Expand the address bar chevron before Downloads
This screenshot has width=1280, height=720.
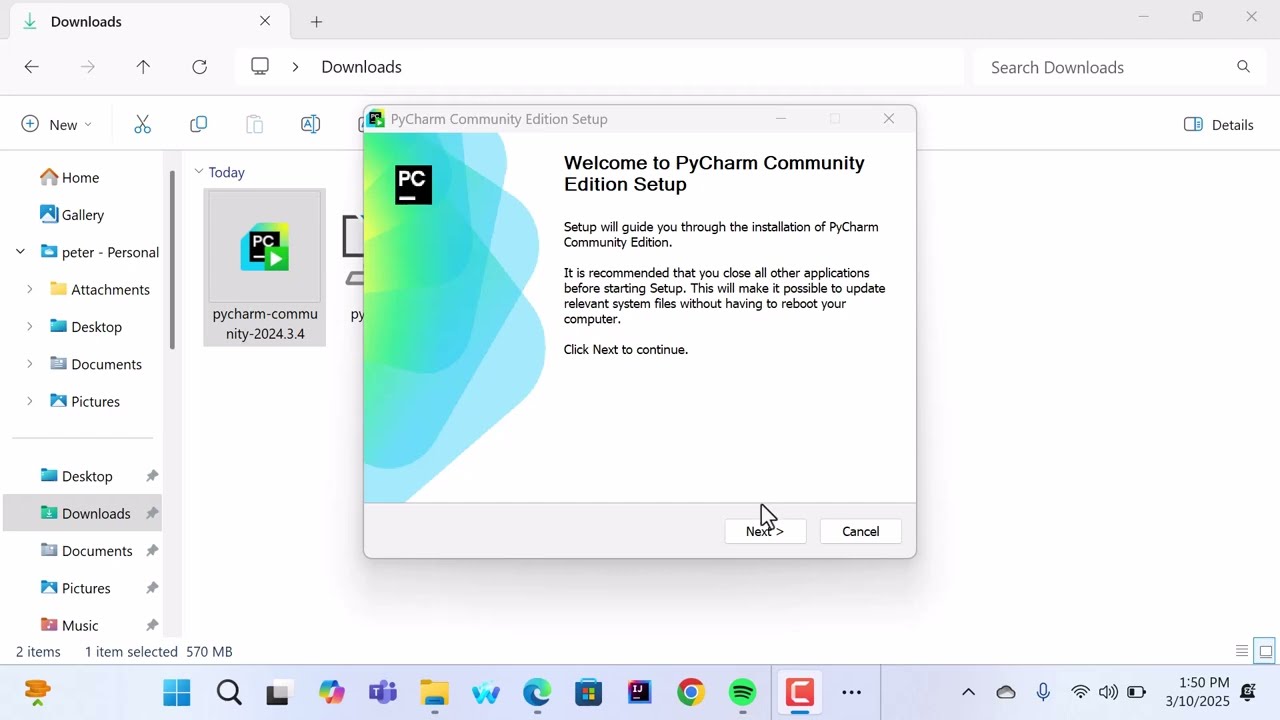295,67
